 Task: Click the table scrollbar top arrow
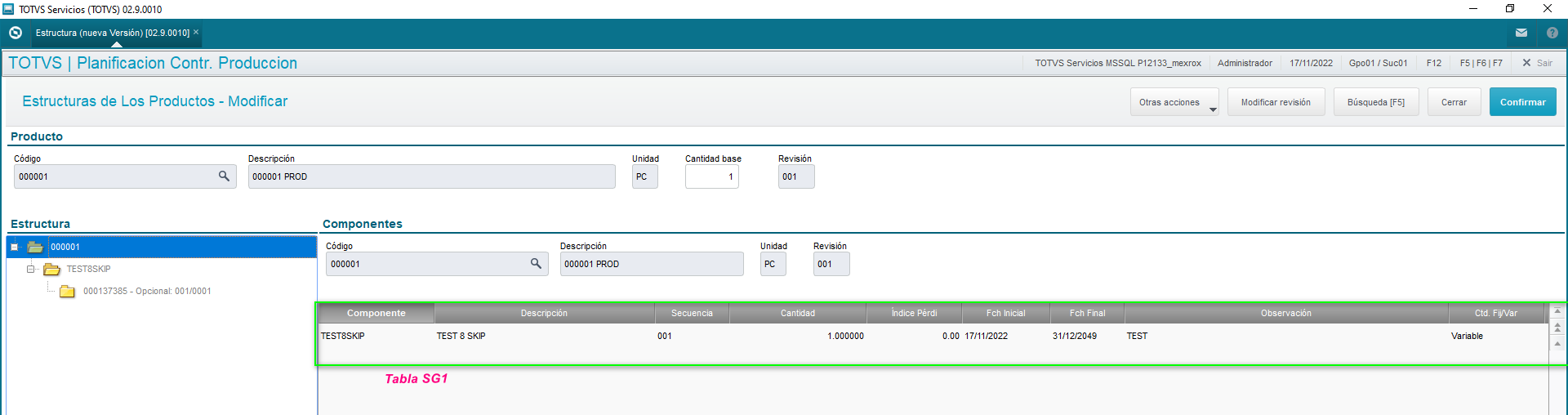point(1557,311)
